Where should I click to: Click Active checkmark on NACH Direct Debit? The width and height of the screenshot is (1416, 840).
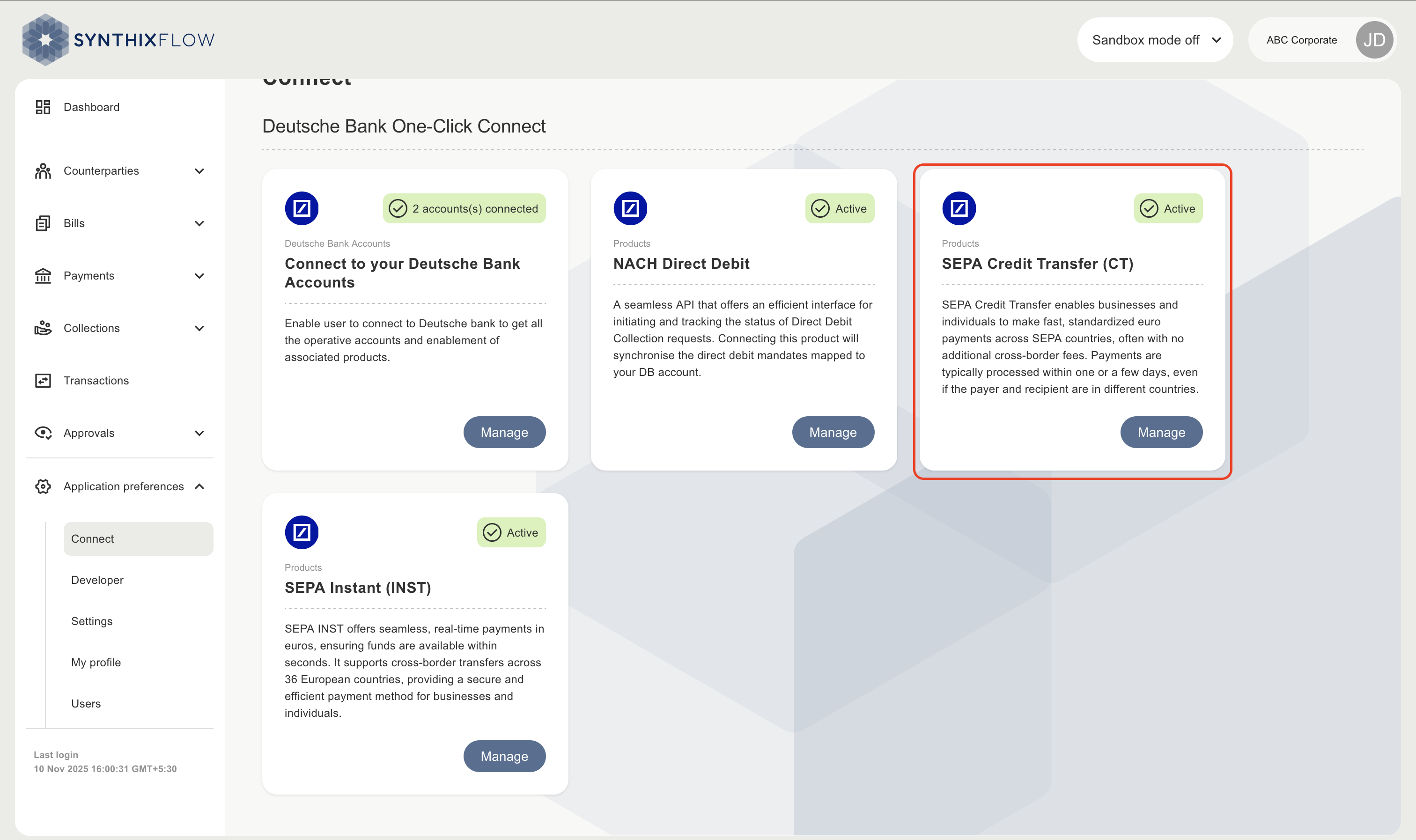point(820,208)
